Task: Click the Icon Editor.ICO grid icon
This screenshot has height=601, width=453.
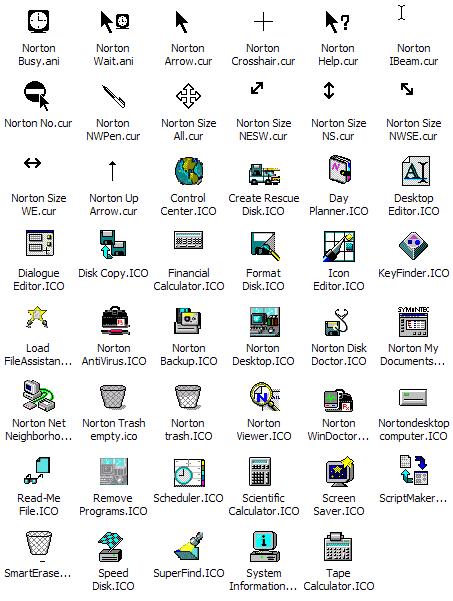Action: tap(339, 246)
